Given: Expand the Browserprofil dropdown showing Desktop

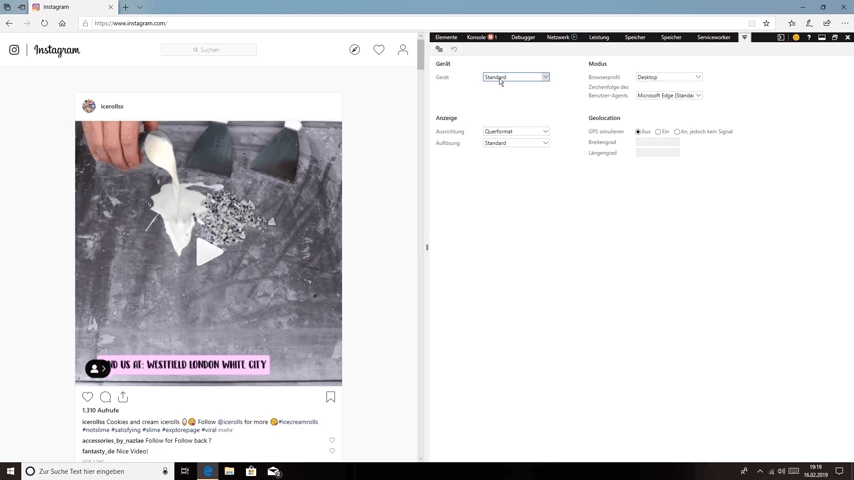Looking at the screenshot, I should coord(669,77).
